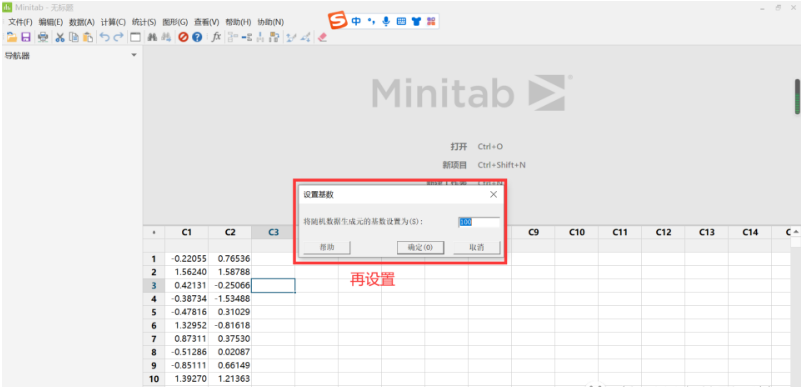The height and width of the screenshot is (387, 802).
Task: Click the Sogou soft keyboard icon
Action: (x=402, y=21)
